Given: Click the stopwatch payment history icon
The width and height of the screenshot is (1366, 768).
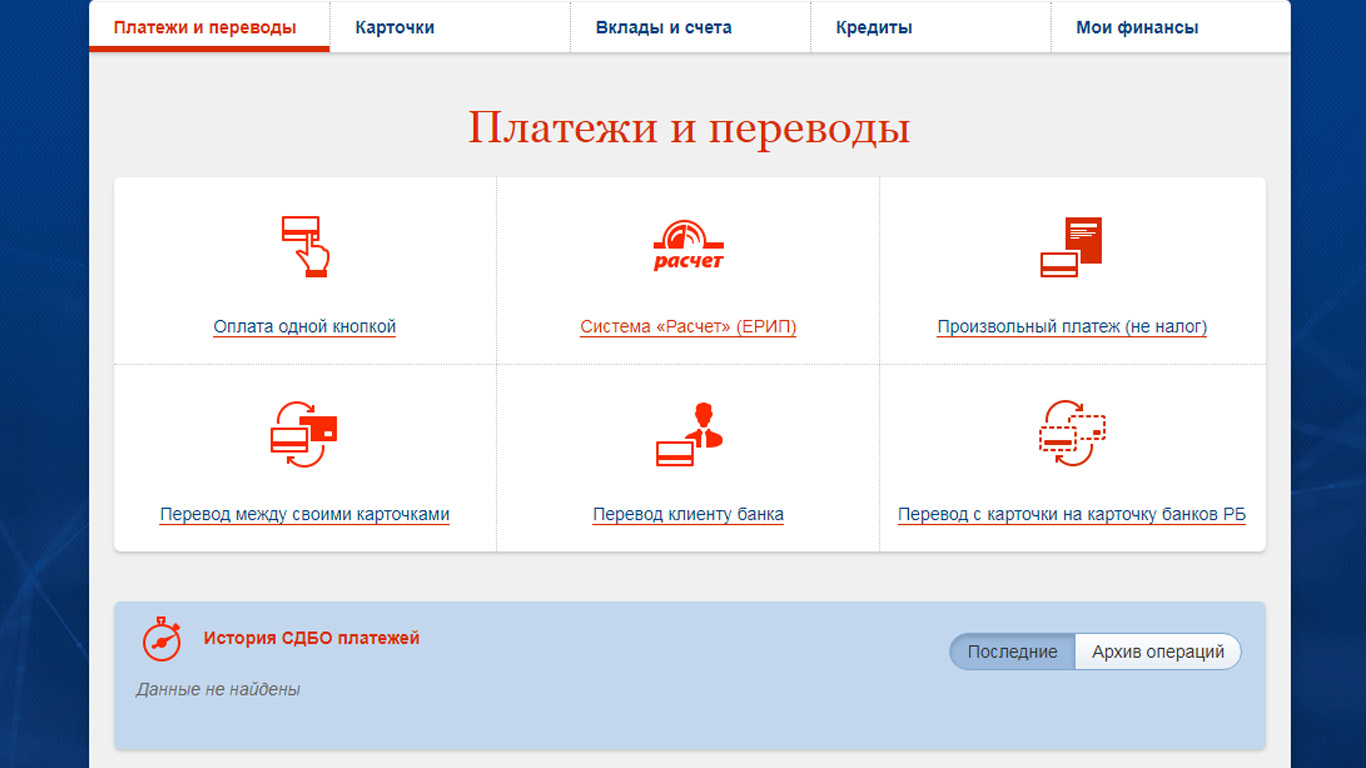Looking at the screenshot, I should [161, 639].
